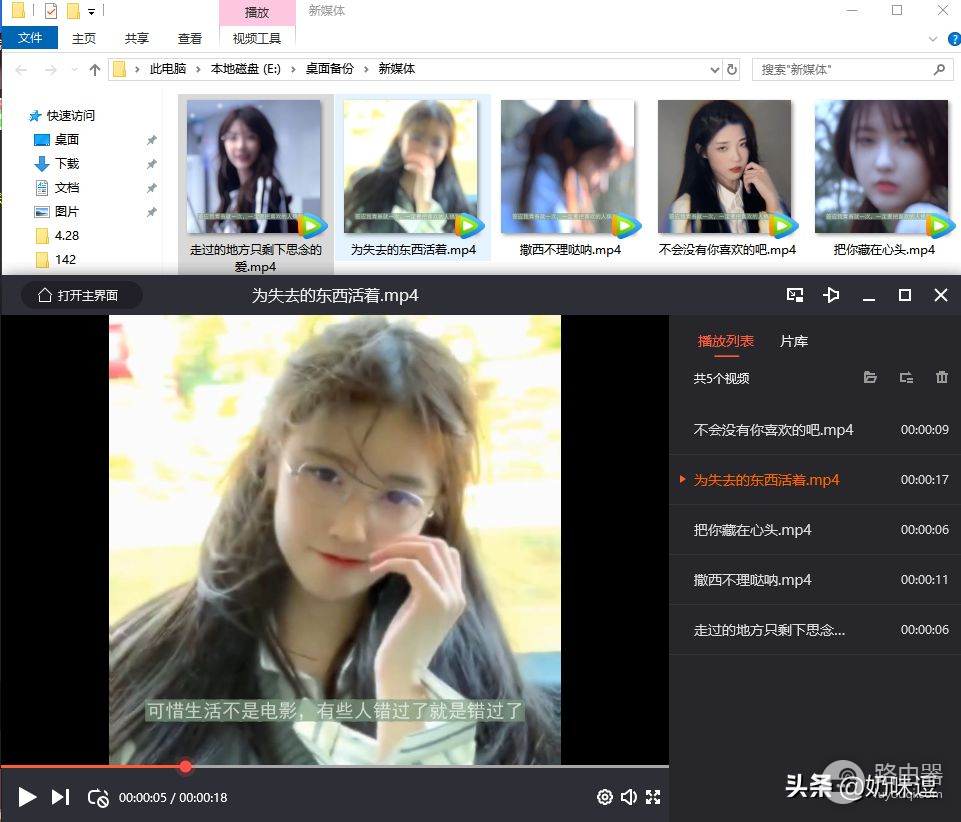Toggle the loop playback mode icon
Viewport: 961px width, 822px height.
tap(97, 797)
